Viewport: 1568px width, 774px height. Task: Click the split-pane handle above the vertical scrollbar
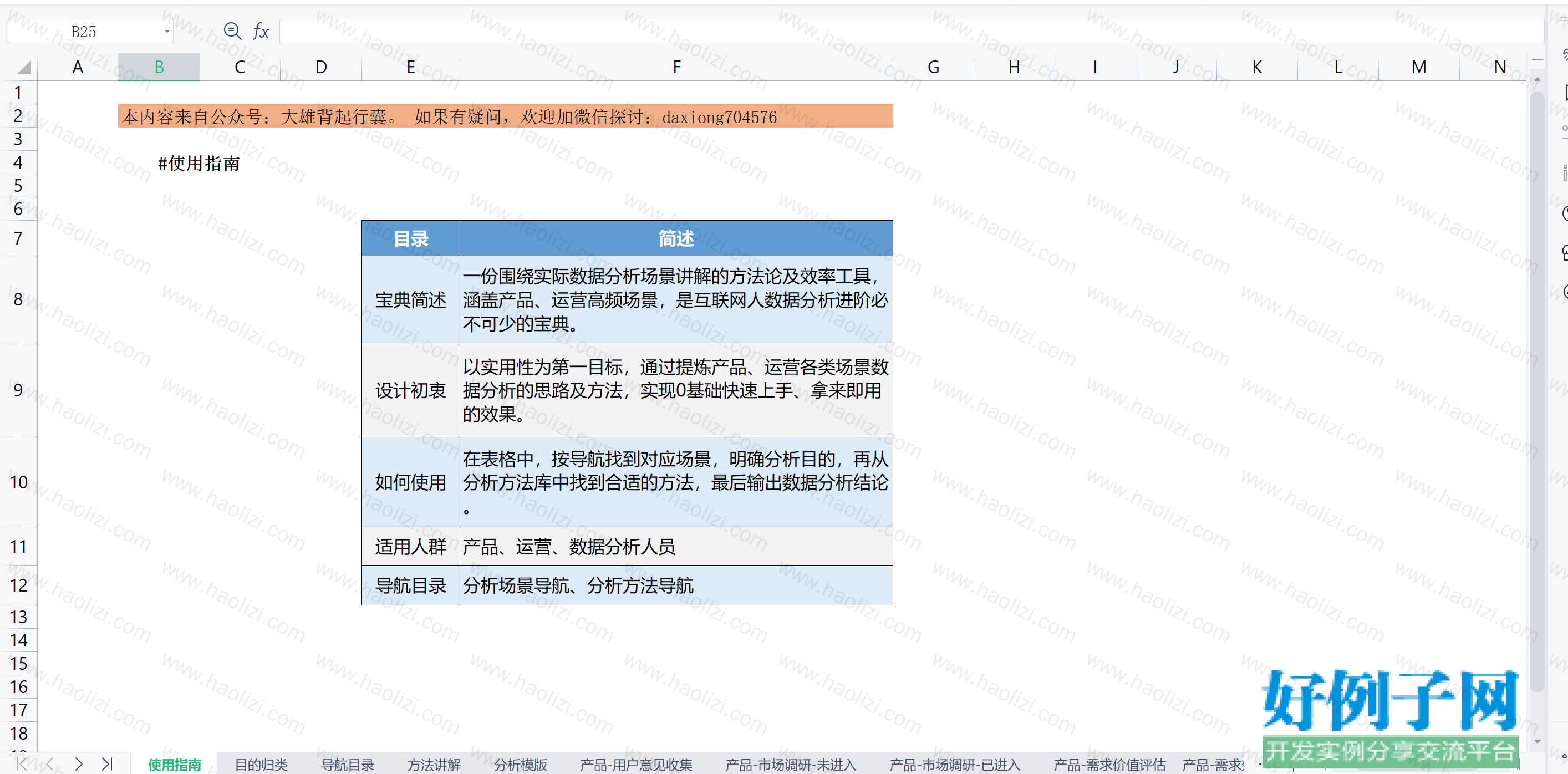[1537, 61]
